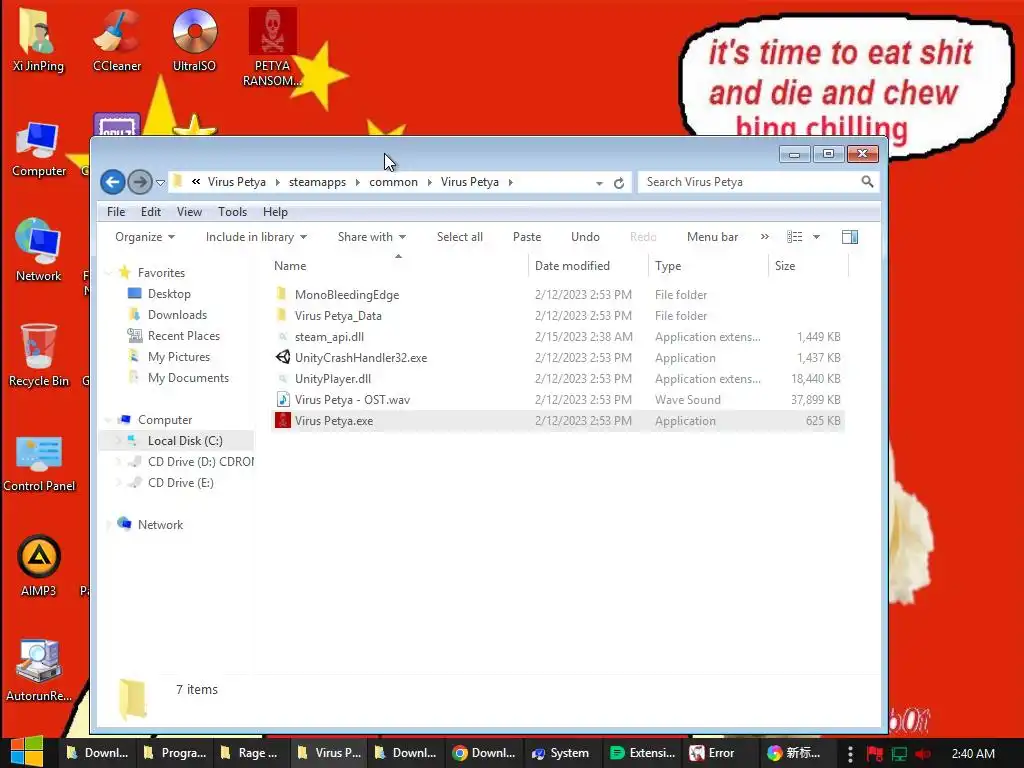
Task: Open the UltraISO desktop icon
Action: pos(195,40)
